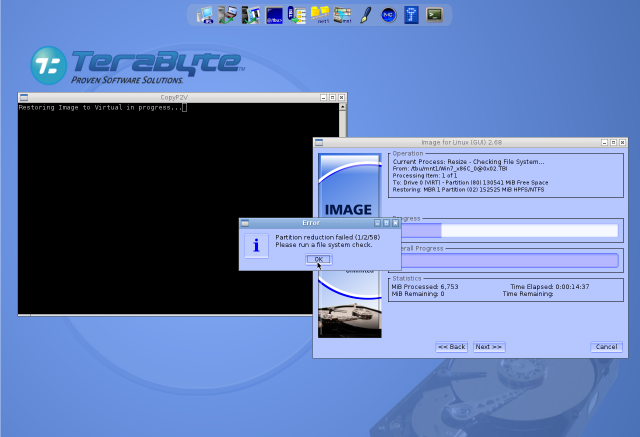Click the << Back button
The height and width of the screenshot is (437, 640).
pyautogui.click(x=451, y=347)
